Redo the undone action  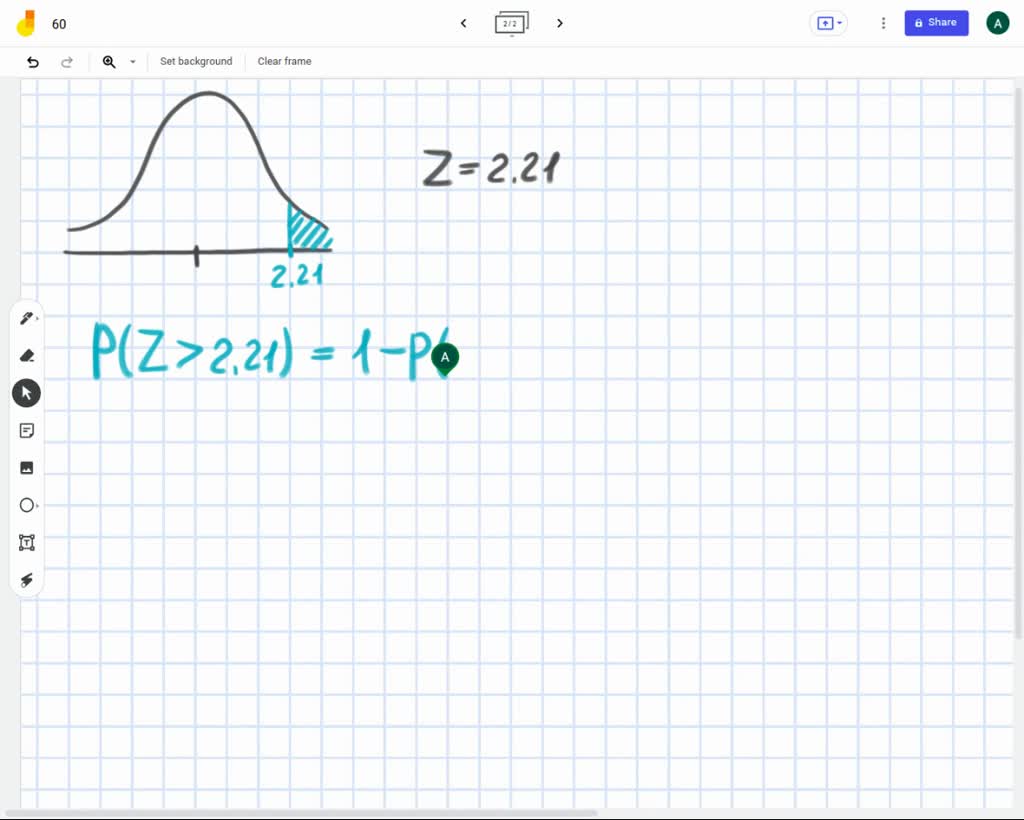click(x=67, y=61)
